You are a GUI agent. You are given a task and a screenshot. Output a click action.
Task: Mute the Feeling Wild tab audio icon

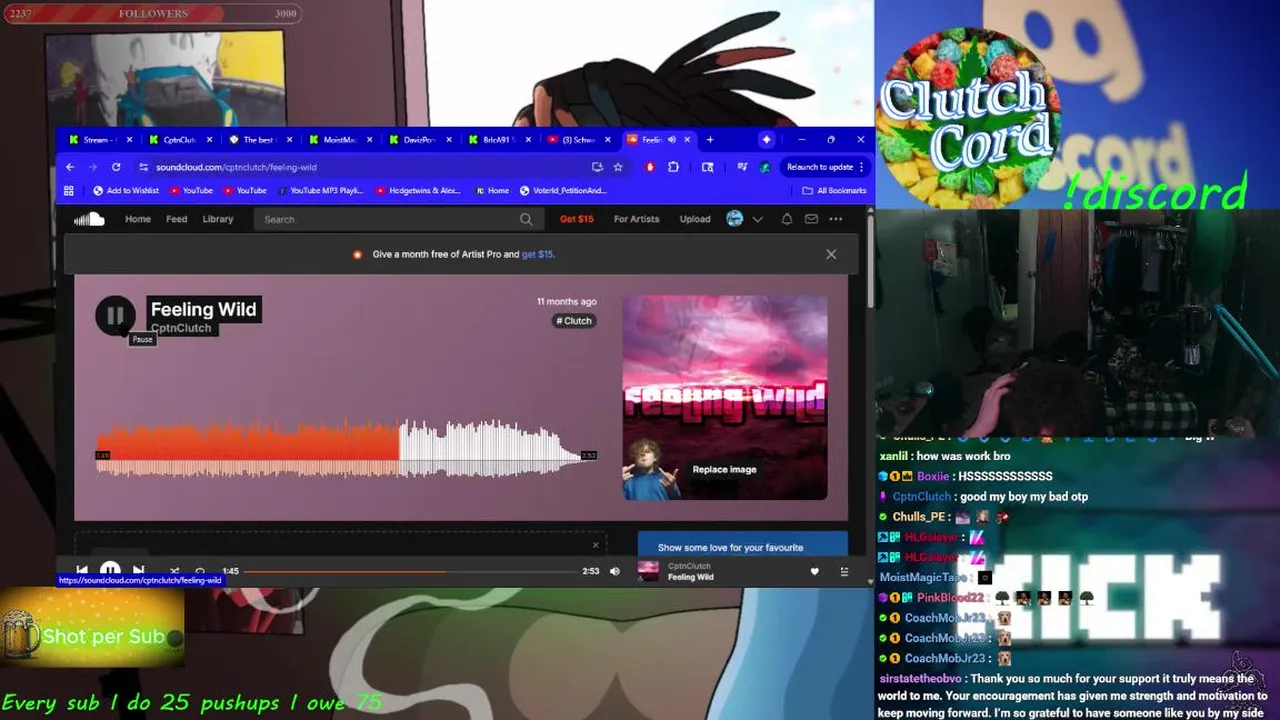pyautogui.click(x=672, y=140)
